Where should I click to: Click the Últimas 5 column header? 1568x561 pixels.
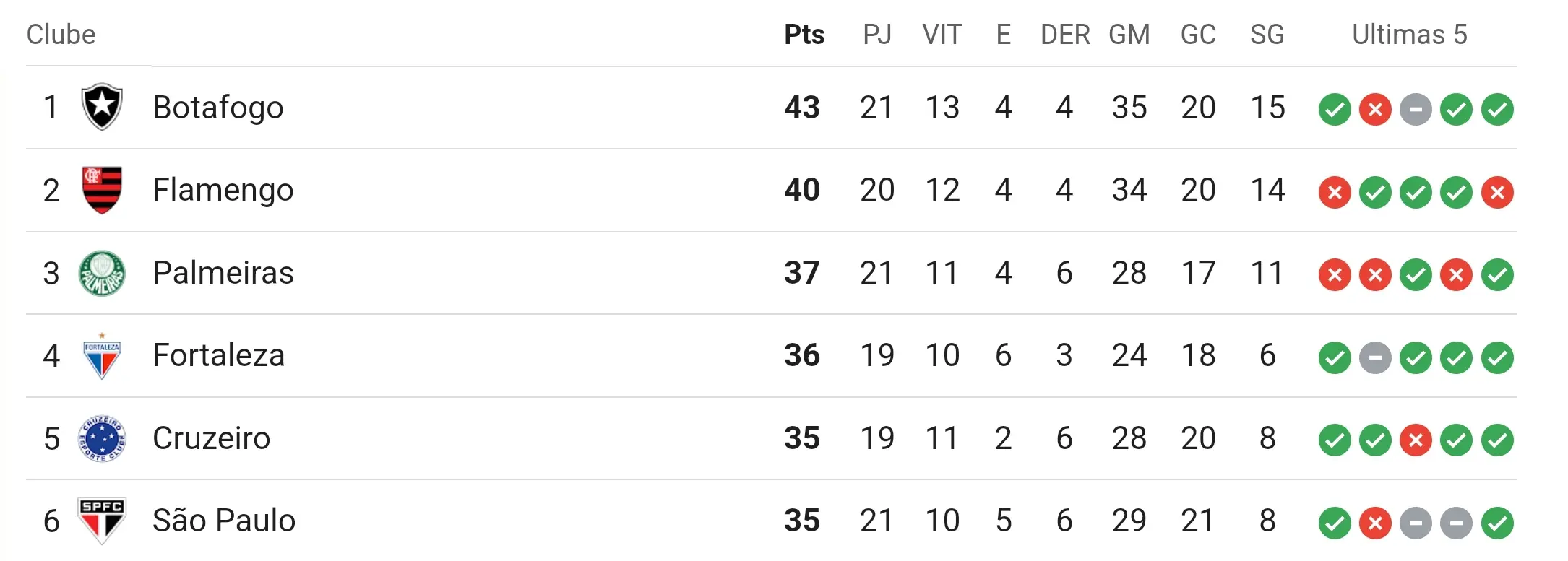(1410, 34)
